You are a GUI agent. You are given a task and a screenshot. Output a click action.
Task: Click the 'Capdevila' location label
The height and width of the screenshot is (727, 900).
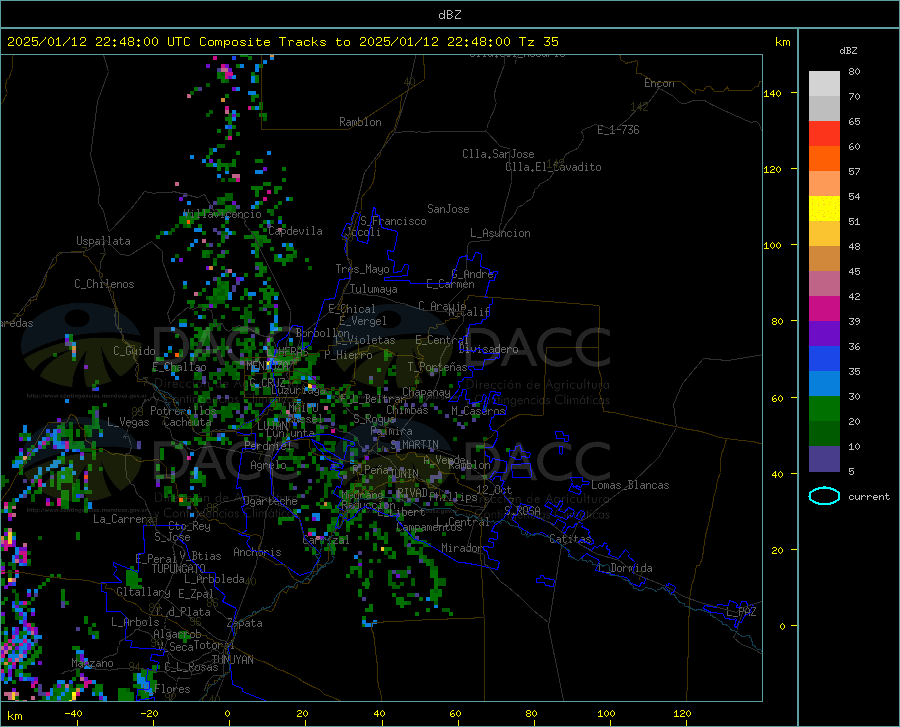click(x=295, y=231)
